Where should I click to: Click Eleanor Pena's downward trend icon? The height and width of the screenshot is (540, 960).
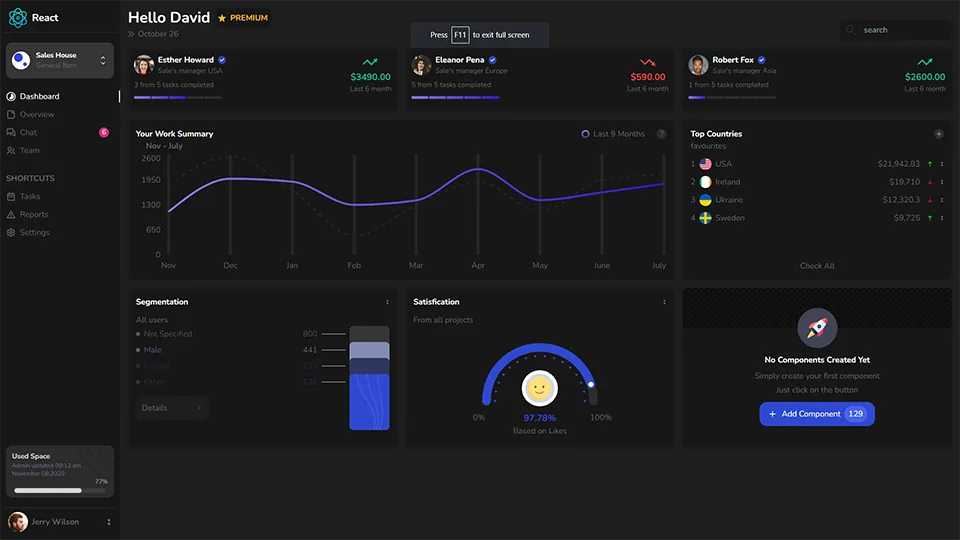tap(648, 62)
